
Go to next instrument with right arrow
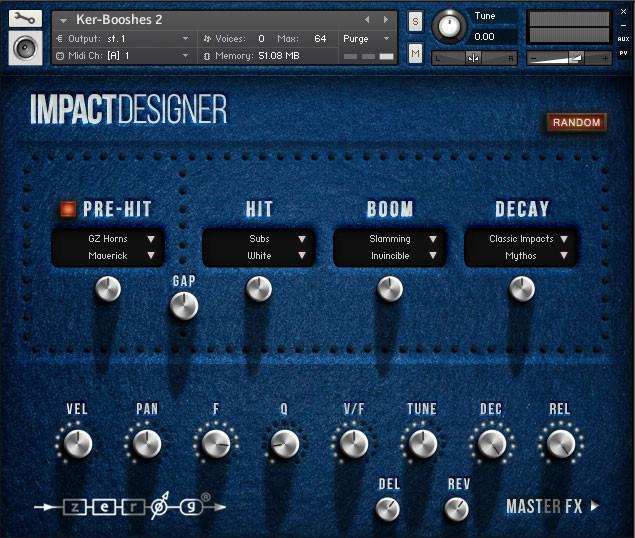(x=386, y=19)
